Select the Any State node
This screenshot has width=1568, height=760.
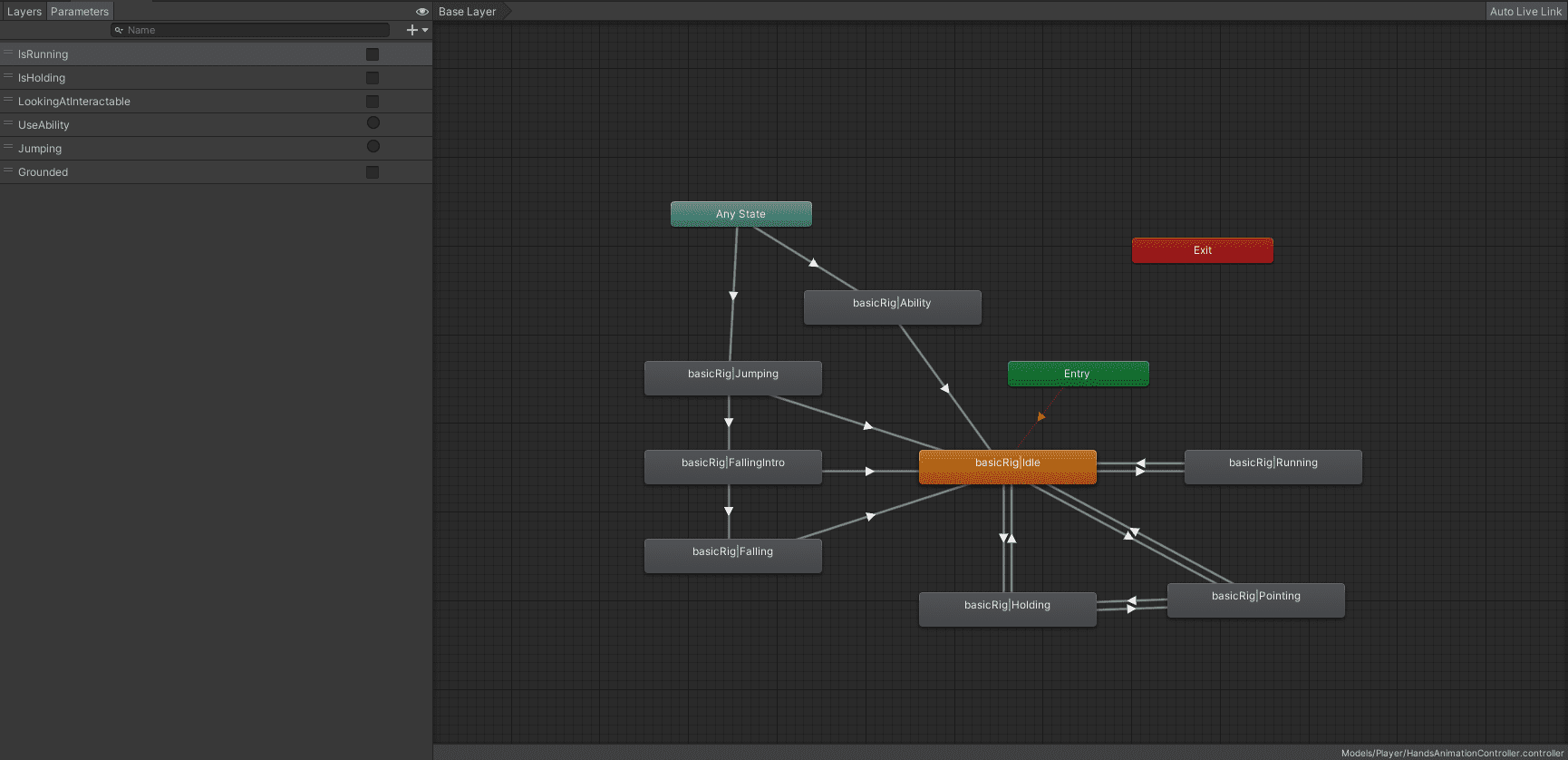coord(740,214)
